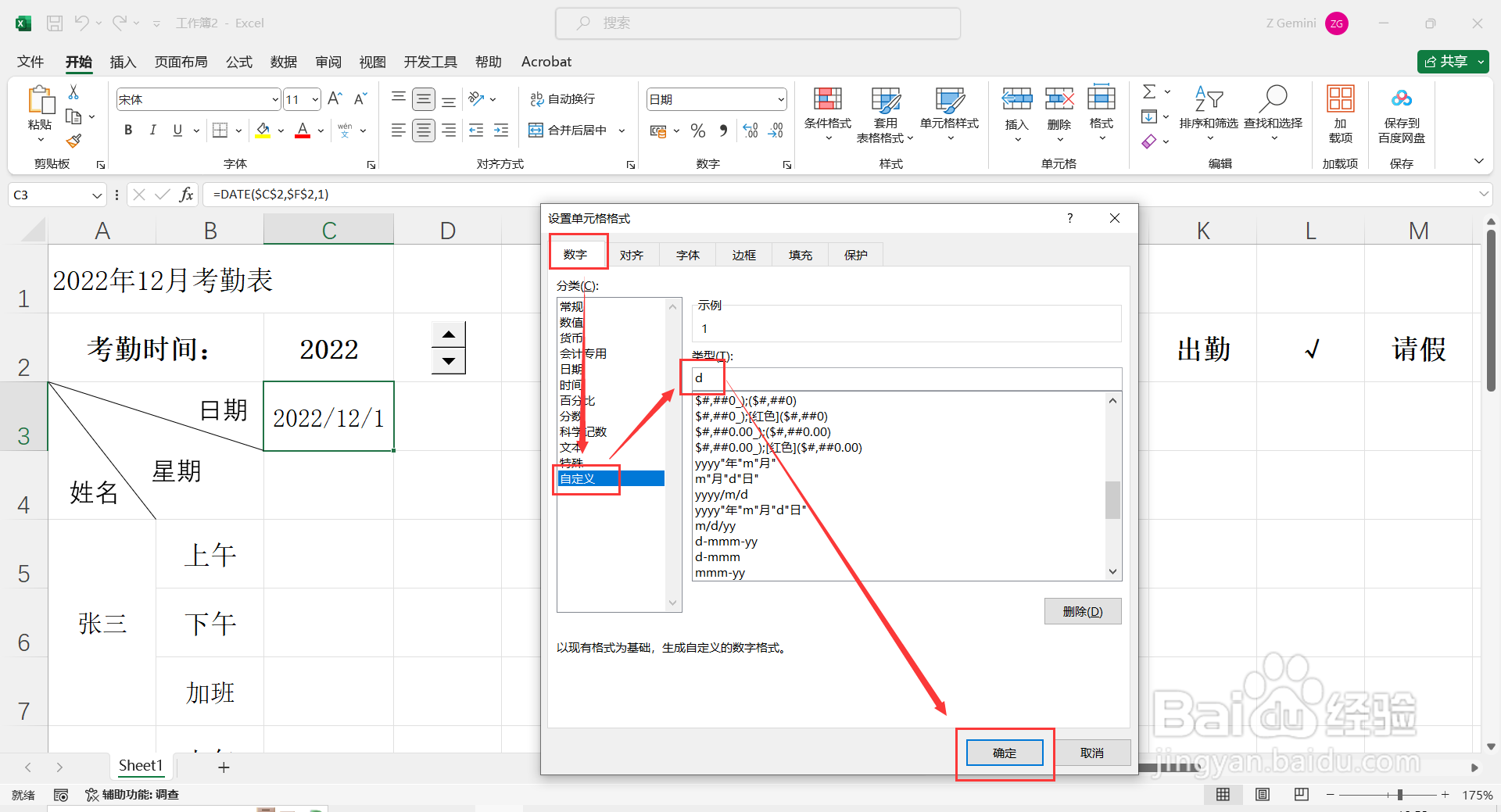Confirm with the 确定 button
Viewport: 1501px width, 812px height.
click(1004, 753)
